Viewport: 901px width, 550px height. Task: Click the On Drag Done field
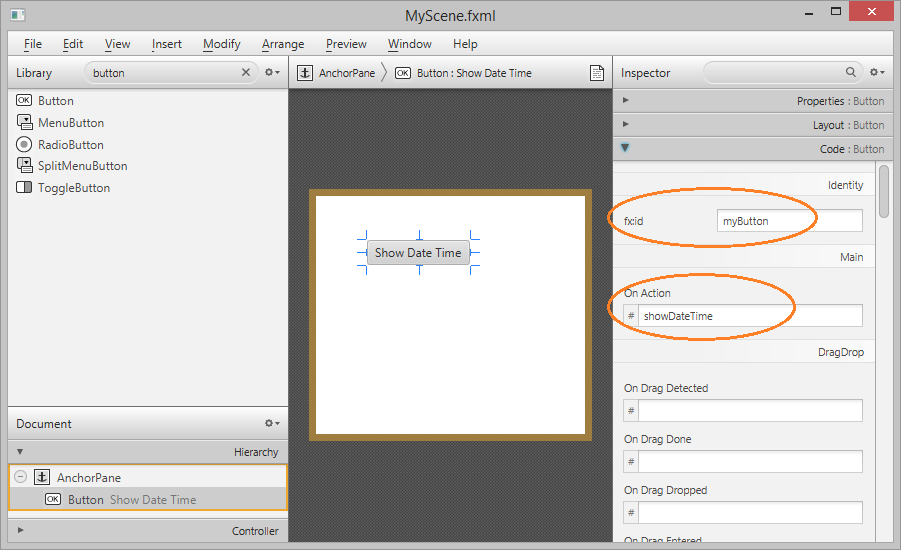tap(750, 461)
